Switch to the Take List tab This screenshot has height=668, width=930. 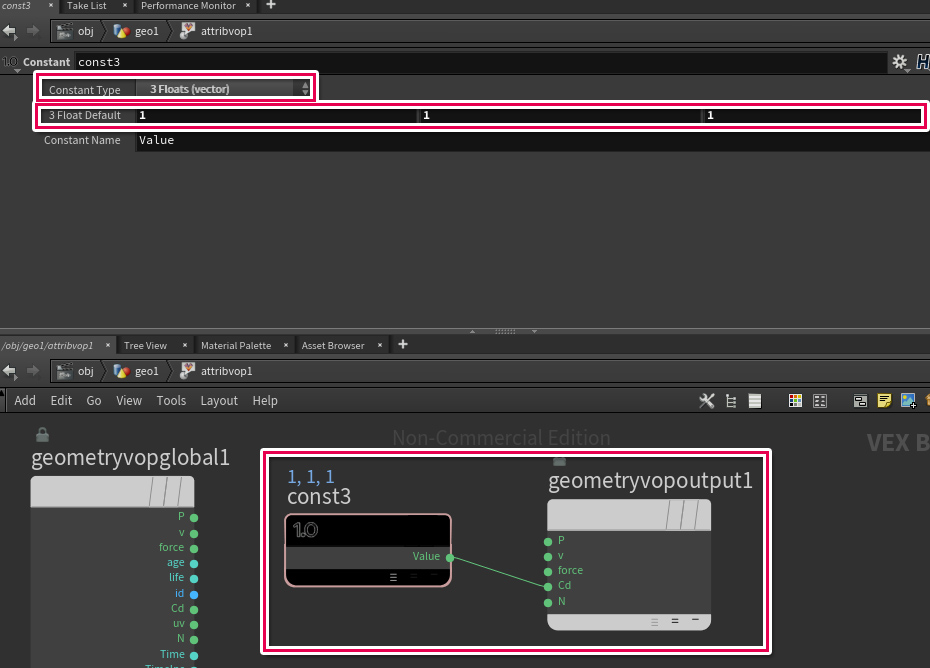click(87, 6)
